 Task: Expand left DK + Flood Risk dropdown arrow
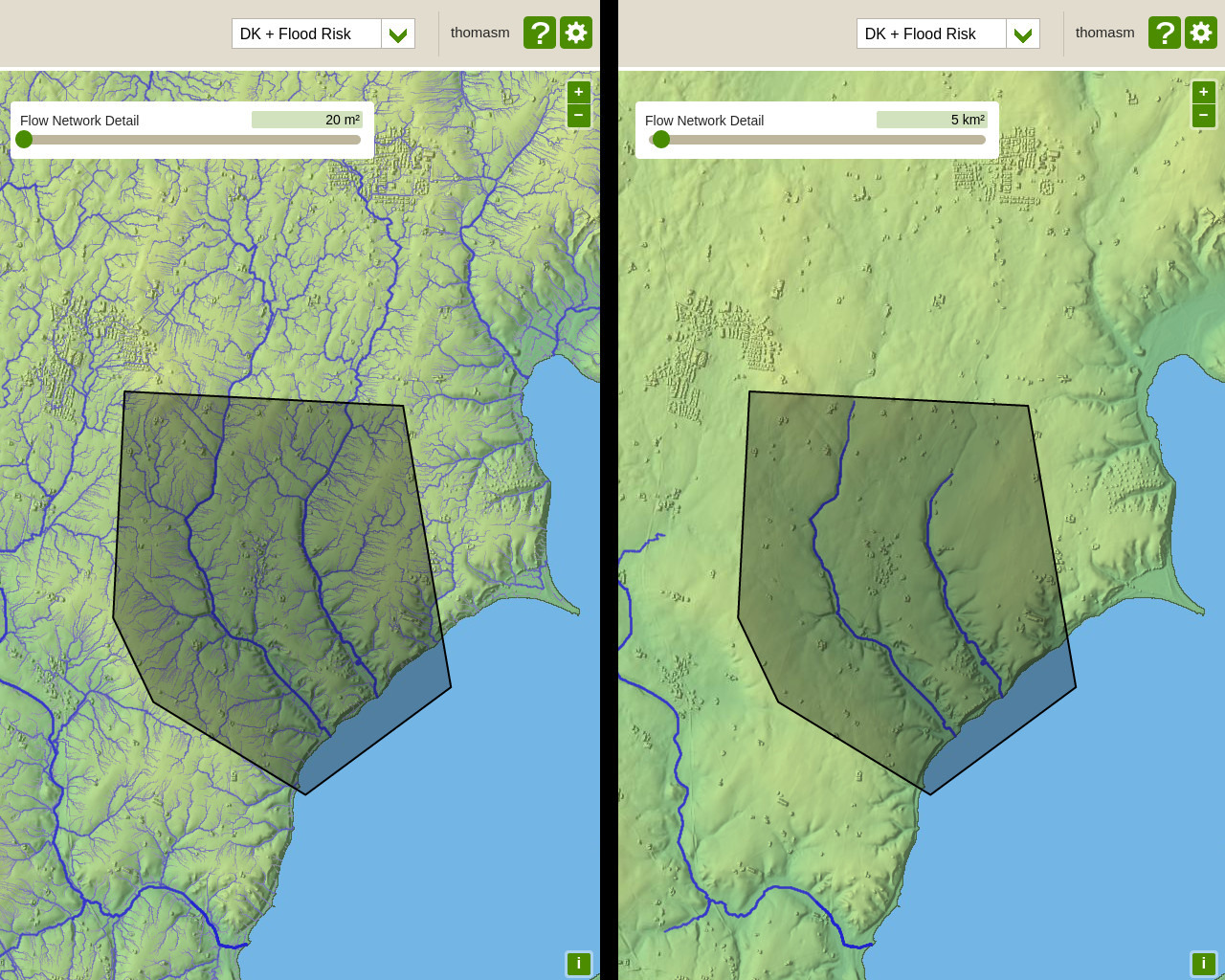pos(398,33)
